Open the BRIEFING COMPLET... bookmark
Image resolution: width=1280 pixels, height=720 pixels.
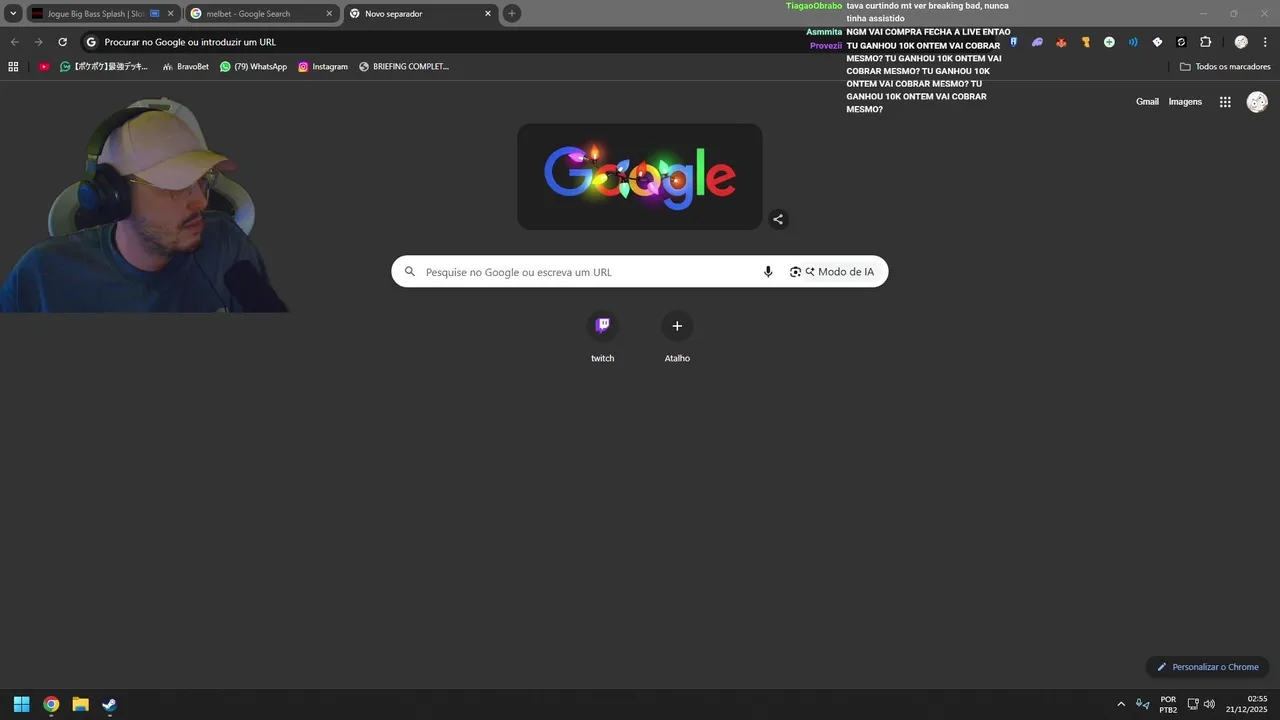pos(404,67)
